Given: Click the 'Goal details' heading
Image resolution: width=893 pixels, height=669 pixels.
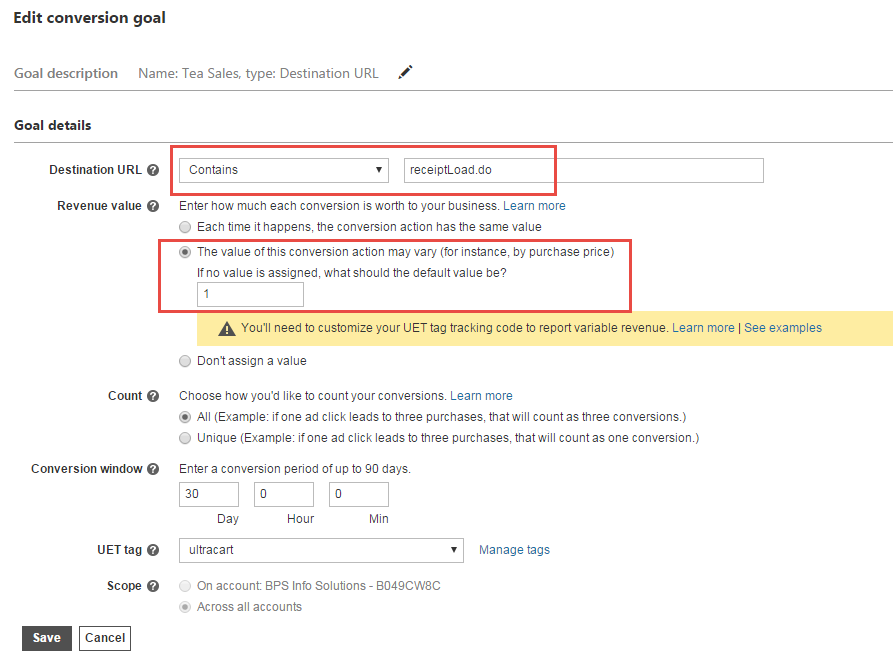Looking at the screenshot, I should 52,125.
